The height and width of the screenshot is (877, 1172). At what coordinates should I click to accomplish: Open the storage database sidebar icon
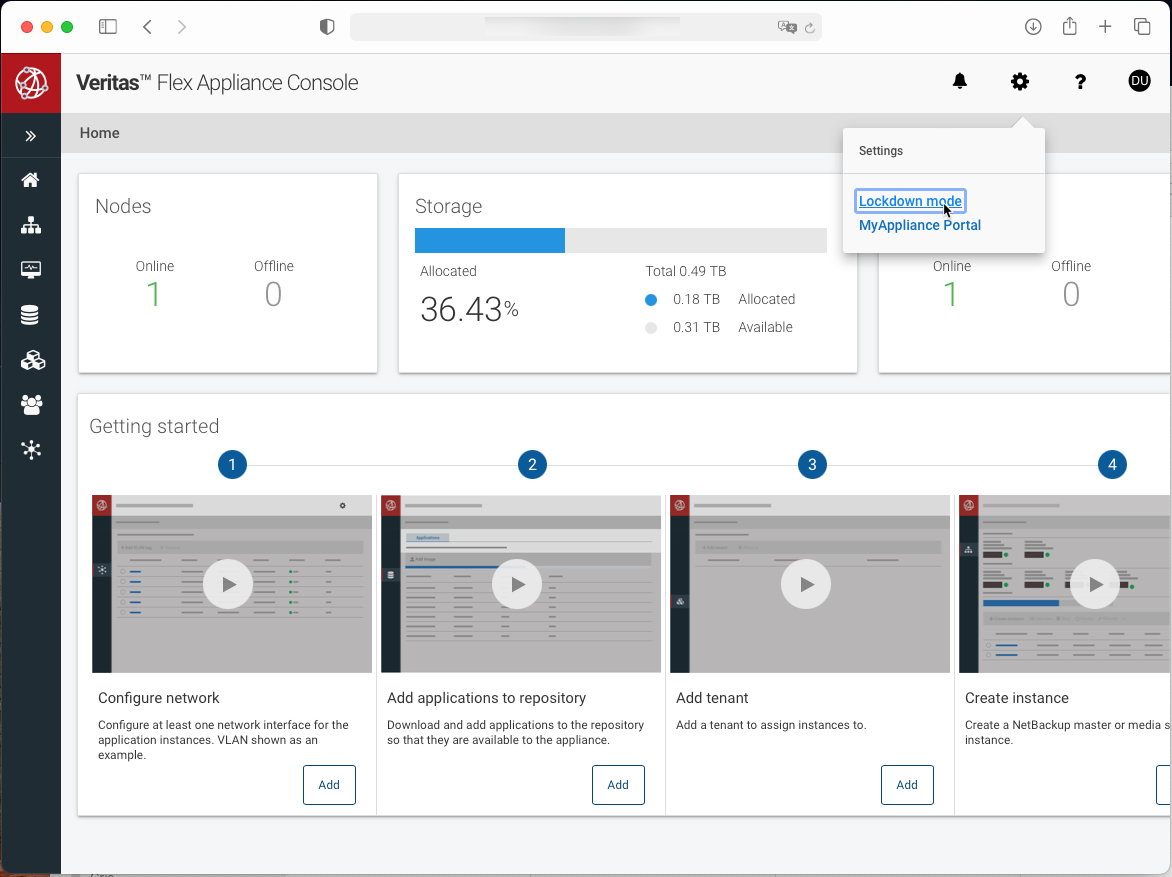30,315
